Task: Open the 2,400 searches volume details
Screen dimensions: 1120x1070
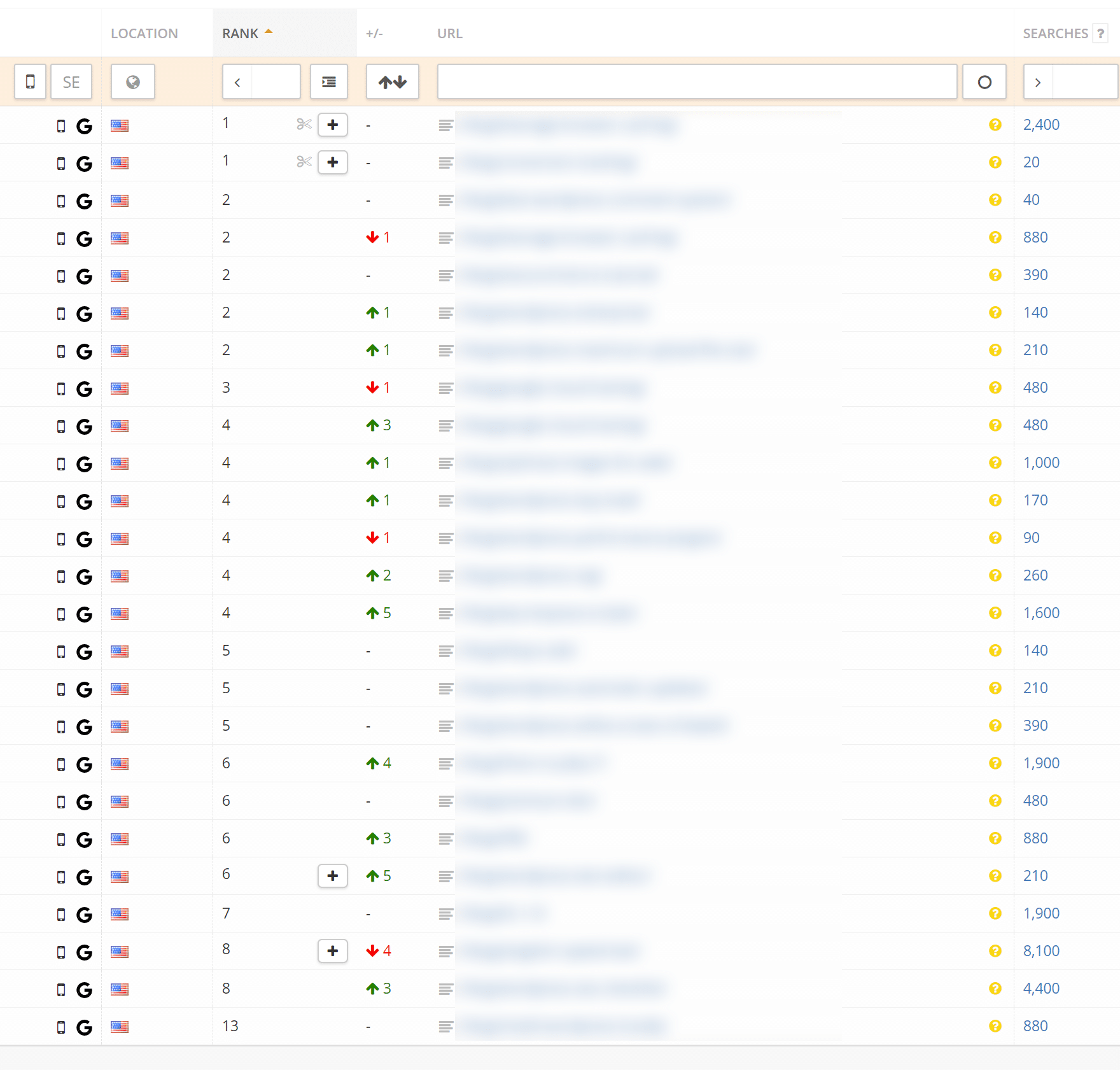Action: coord(1041,124)
